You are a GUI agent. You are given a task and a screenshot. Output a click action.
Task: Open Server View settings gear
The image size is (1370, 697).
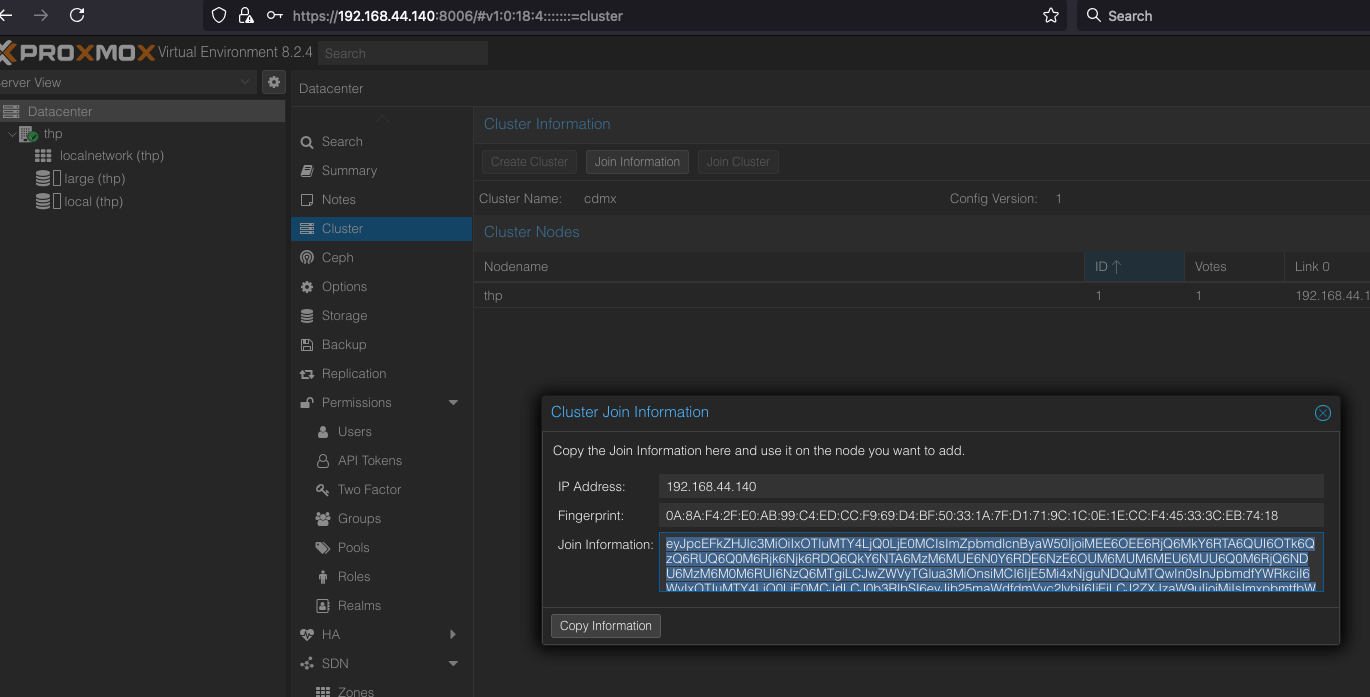[x=274, y=82]
